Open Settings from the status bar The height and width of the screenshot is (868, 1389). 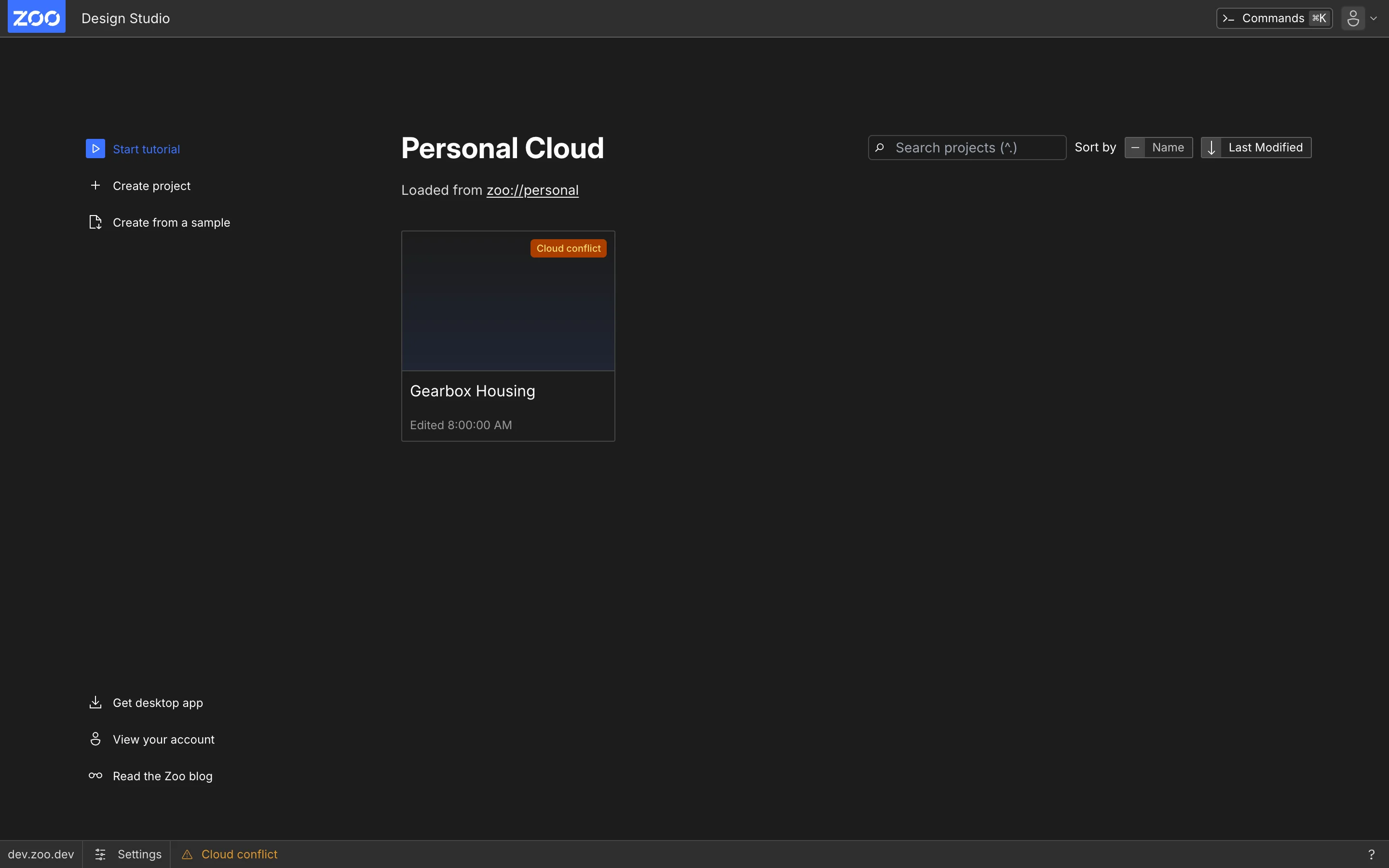(127, 854)
